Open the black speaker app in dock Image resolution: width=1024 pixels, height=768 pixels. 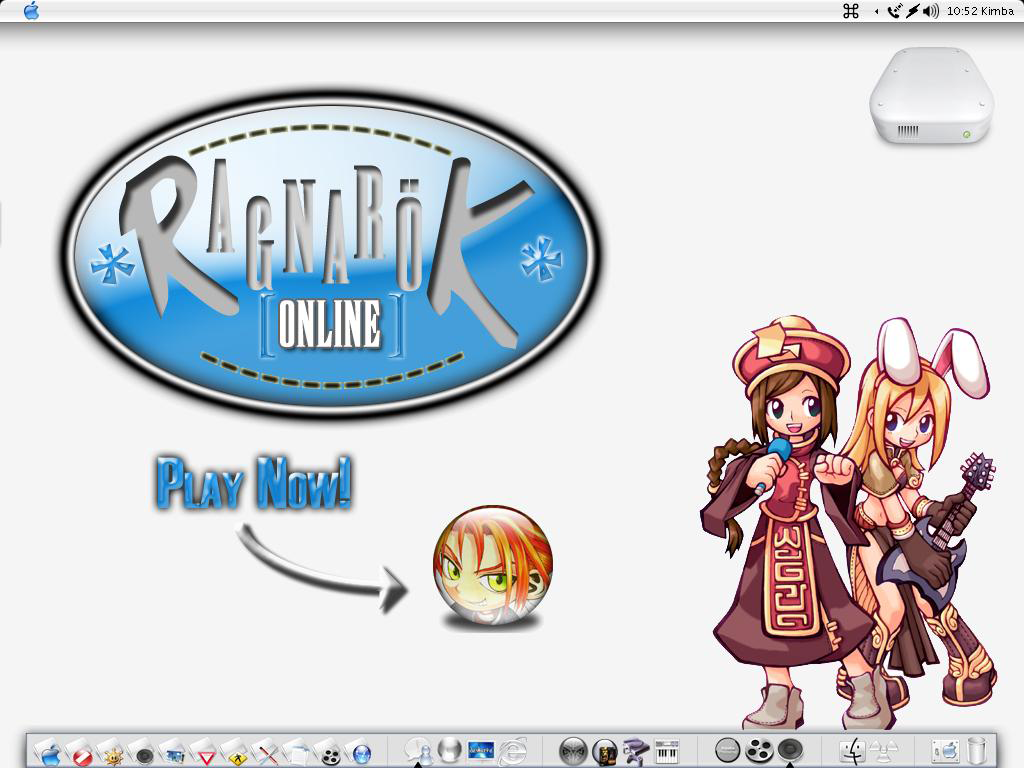(x=790, y=750)
